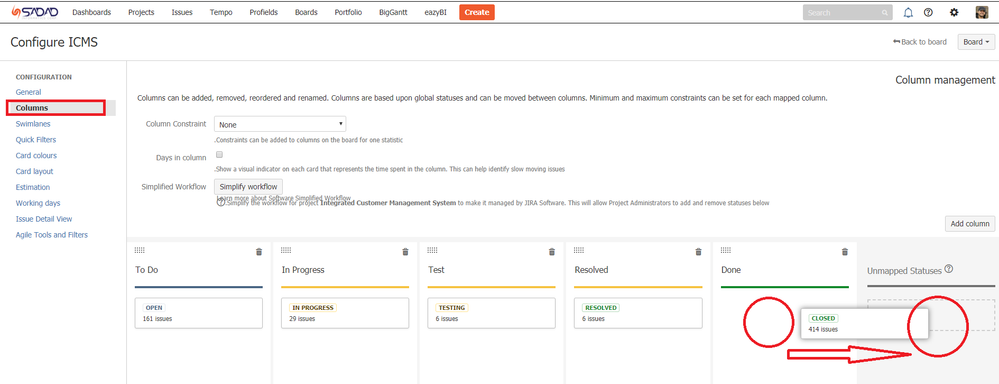Open the Board dropdown button
The width and height of the screenshot is (999, 384).
[976, 42]
